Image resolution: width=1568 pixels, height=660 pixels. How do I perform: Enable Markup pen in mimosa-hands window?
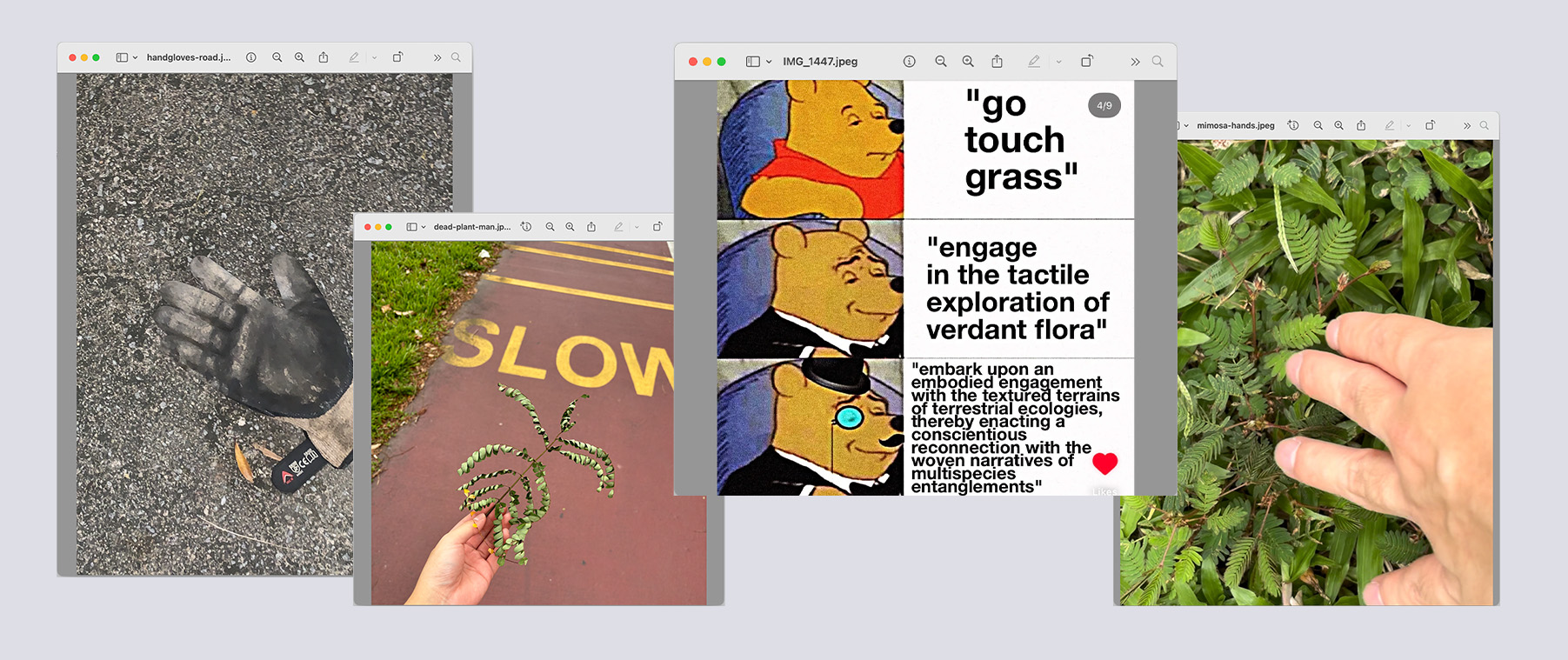(x=1390, y=125)
